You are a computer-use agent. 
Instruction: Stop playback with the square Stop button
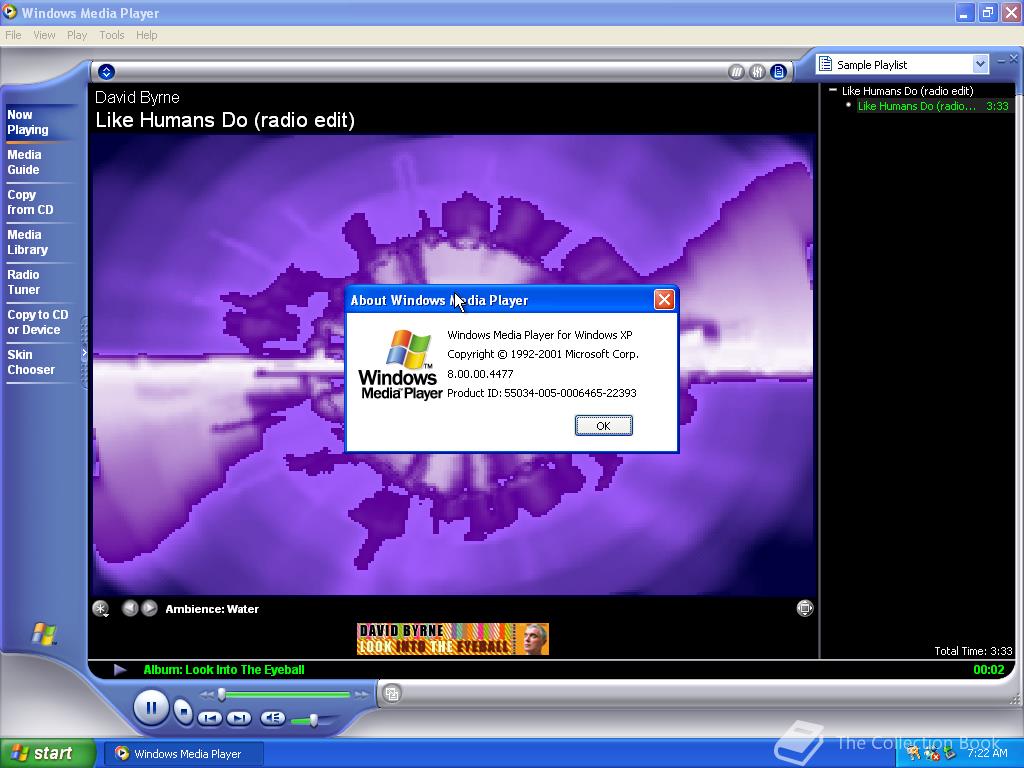tap(184, 710)
